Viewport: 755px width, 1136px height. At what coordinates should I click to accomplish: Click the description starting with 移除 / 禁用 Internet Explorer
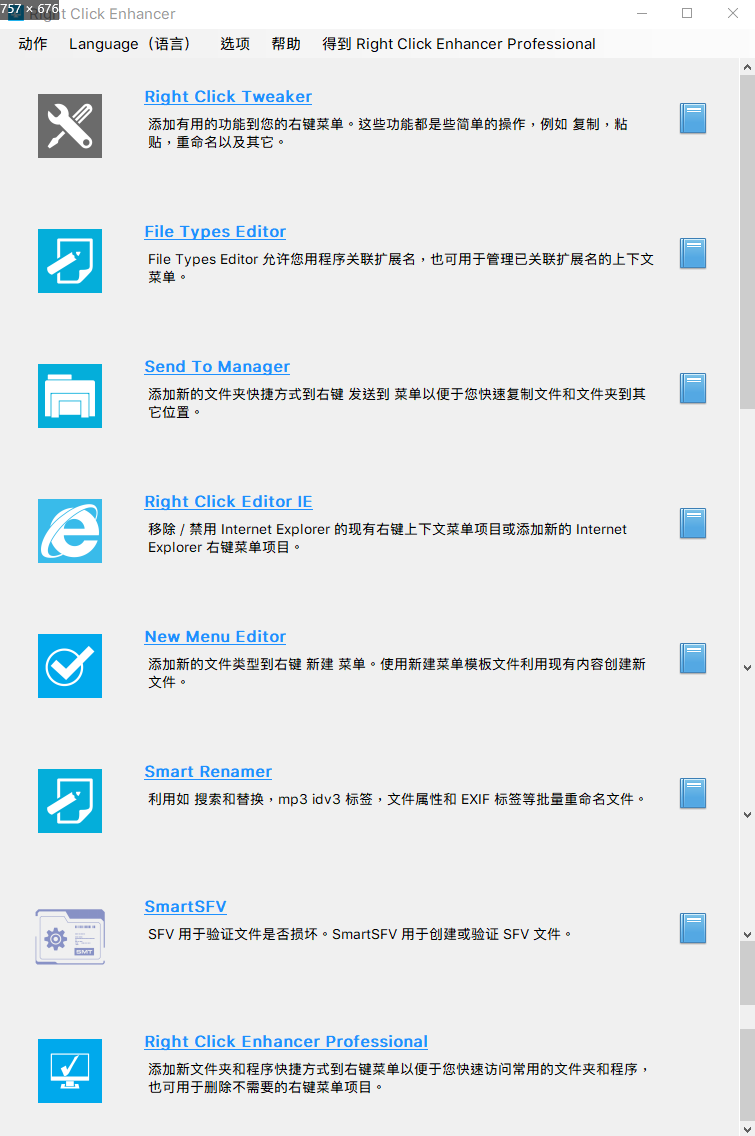coord(388,538)
